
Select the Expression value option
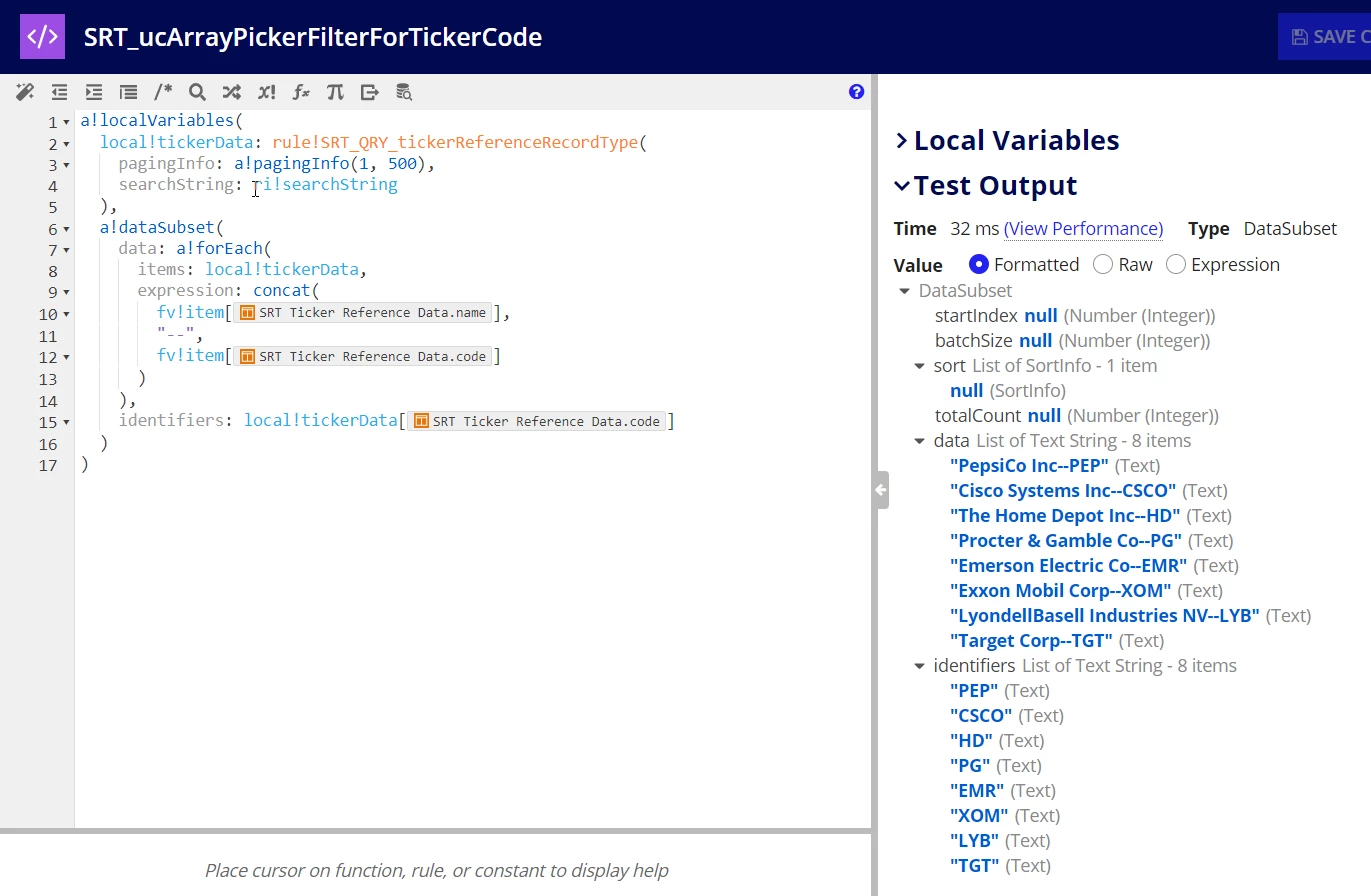click(x=1176, y=264)
